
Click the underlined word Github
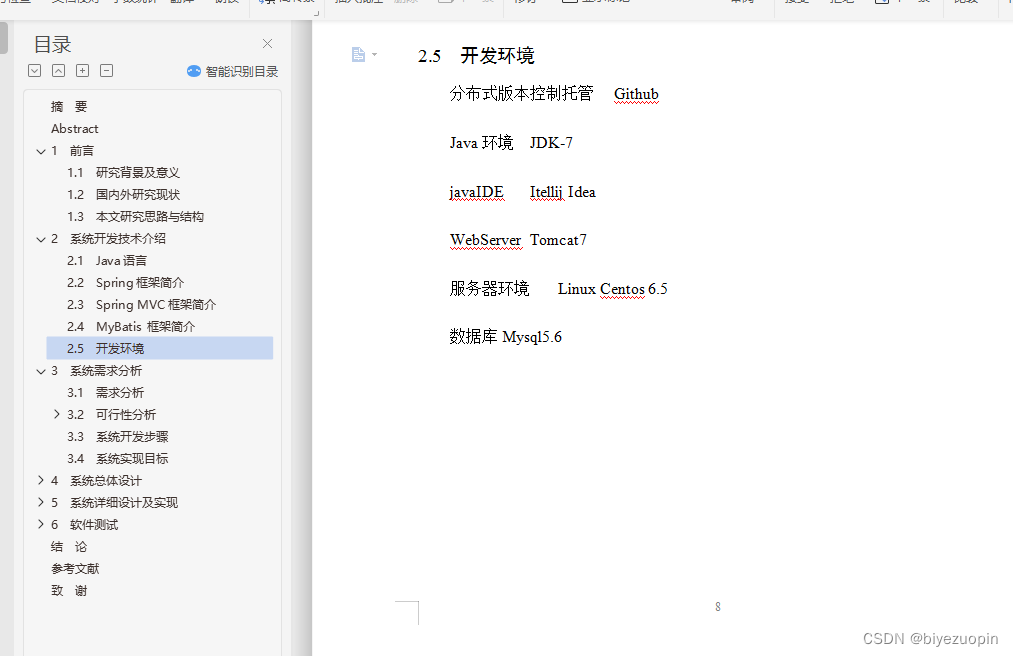coord(636,94)
